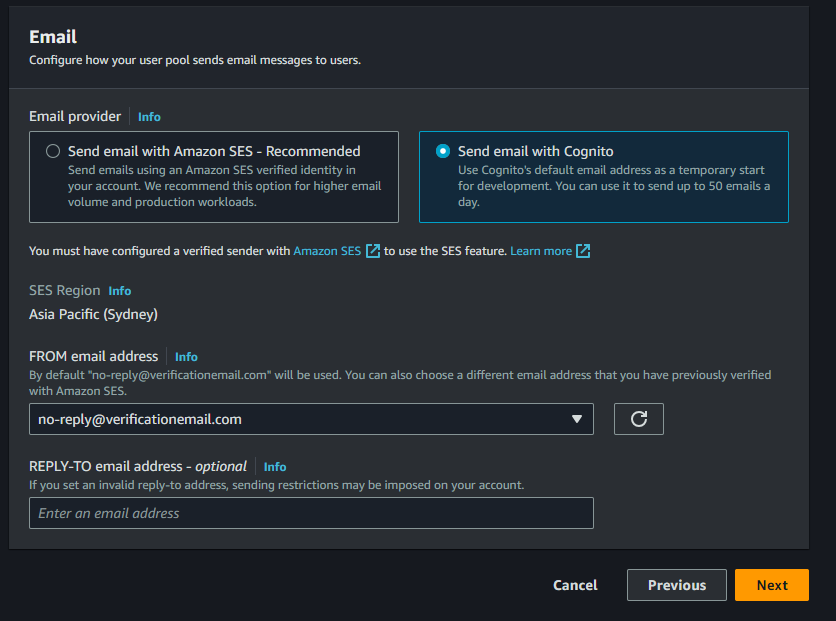Select Send email with Cognito radio button
836x621 pixels.
443,151
